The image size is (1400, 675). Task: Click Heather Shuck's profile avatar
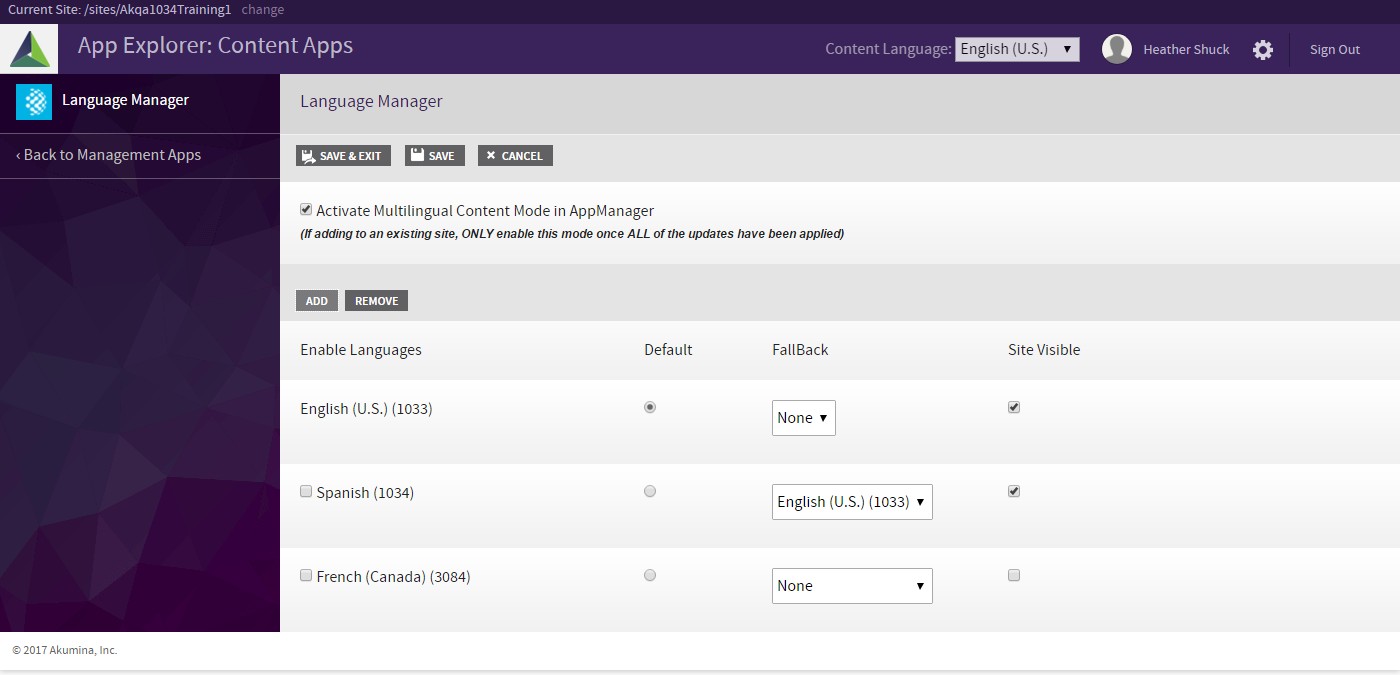[1116, 47]
